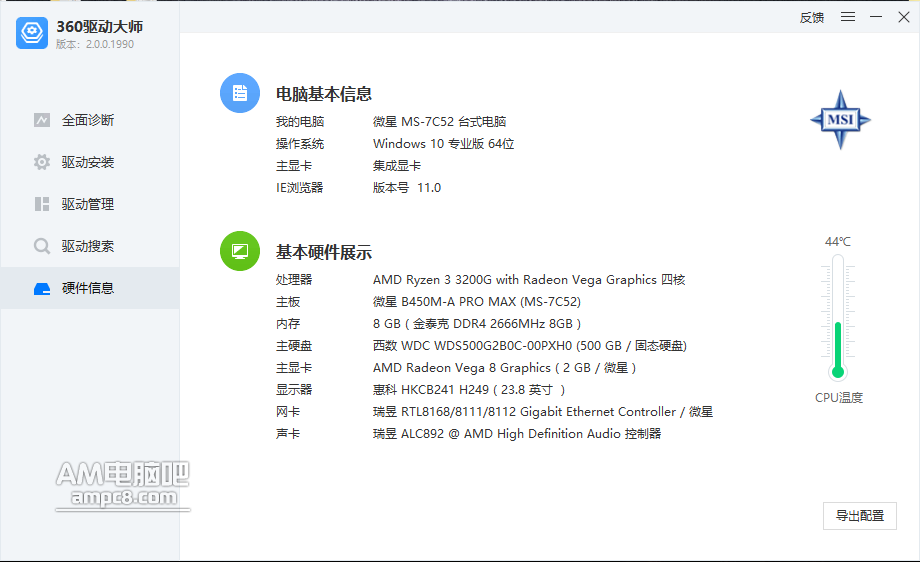Click Windows 10 专业版 64位 value

pyautogui.click(x=444, y=144)
